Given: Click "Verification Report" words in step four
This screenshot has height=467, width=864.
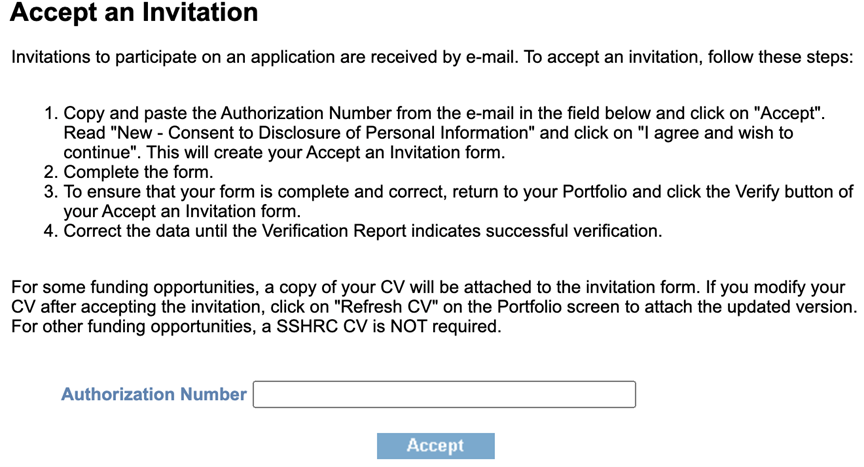Looking at the screenshot, I should 334,231.
